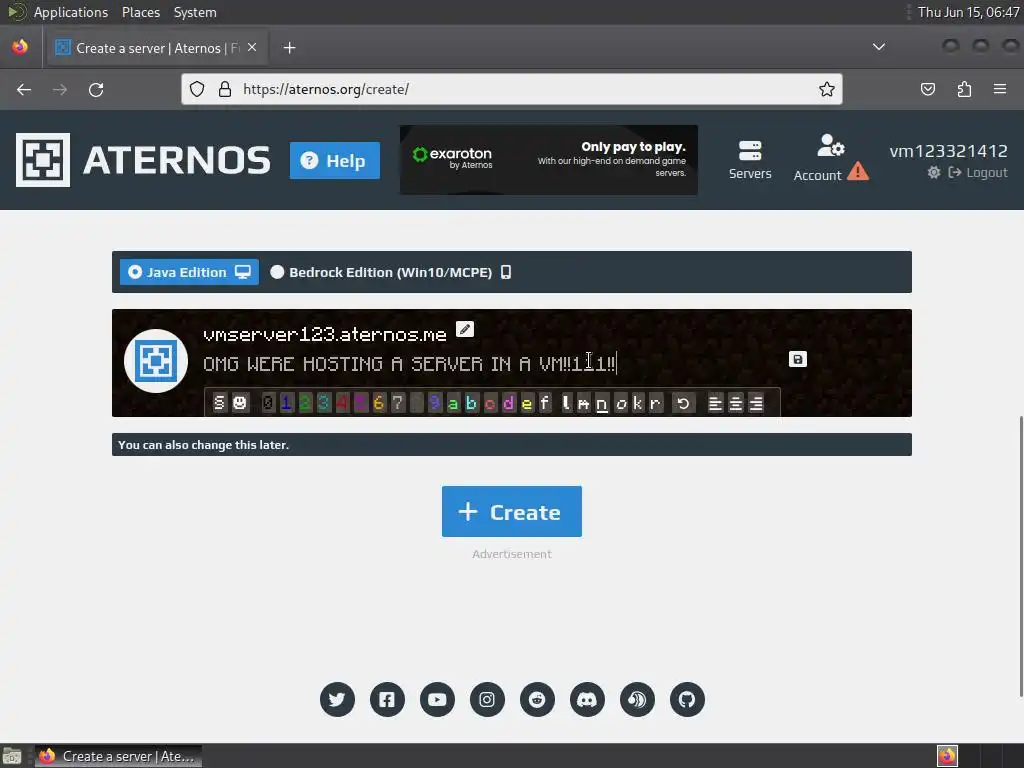Image resolution: width=1024 pixels, height=768 pixels.
Task: Click the Create server button
Action: coord(511,511)
